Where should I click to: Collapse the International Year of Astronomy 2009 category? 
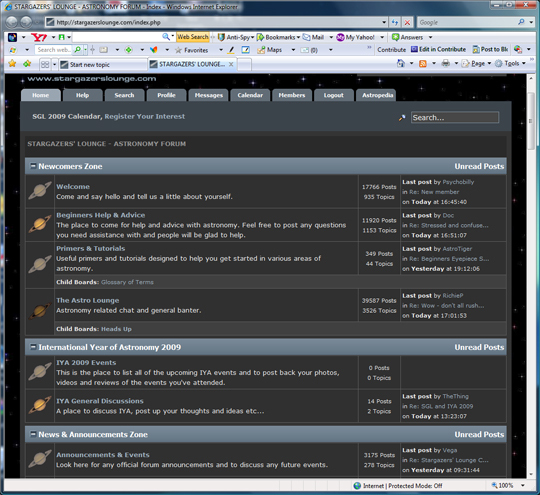[x=33, y=347]
